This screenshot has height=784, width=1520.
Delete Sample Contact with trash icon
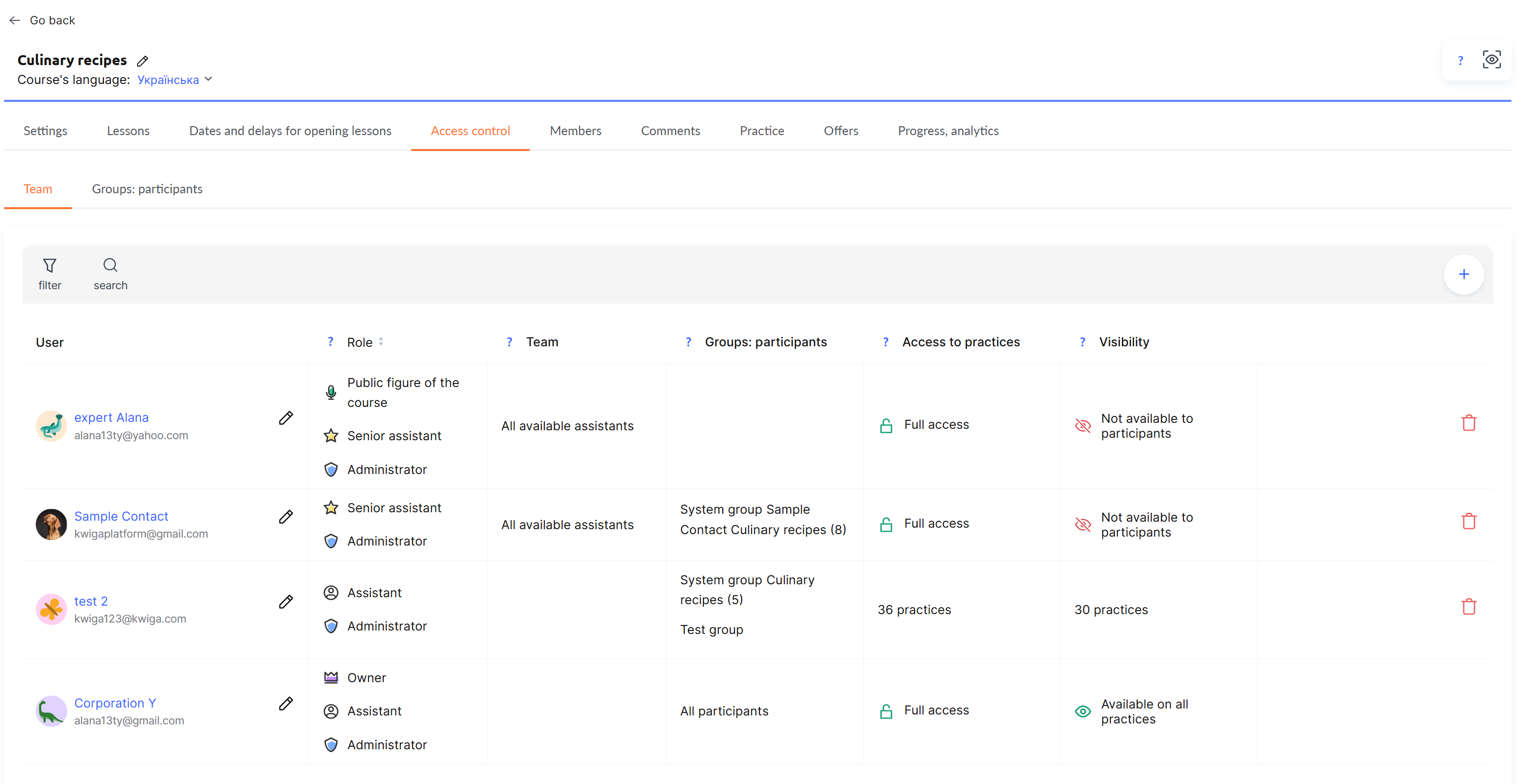(1468, 522)
